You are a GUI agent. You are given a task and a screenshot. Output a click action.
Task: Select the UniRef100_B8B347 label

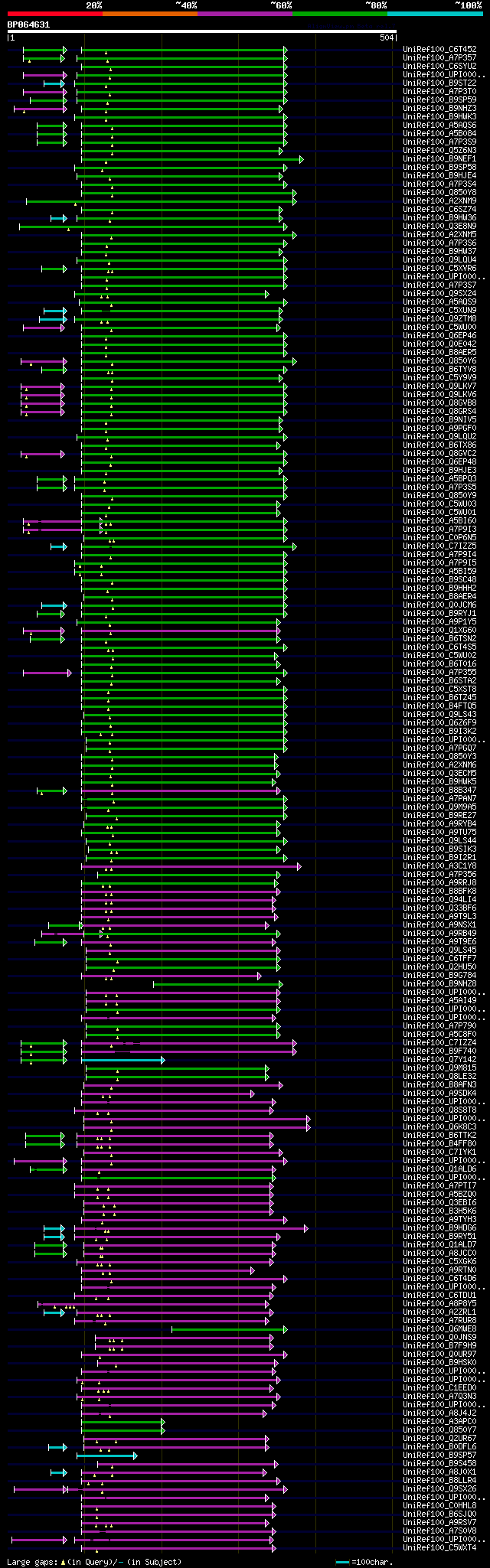pos(439,791)
